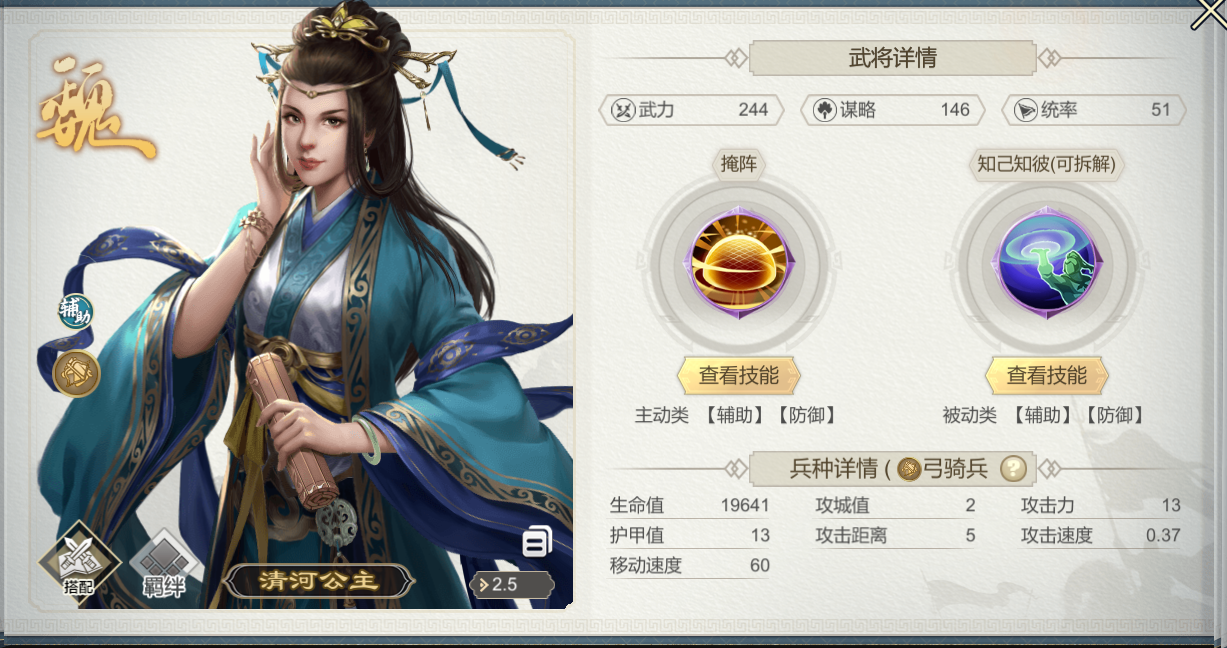Viewport: 1227px width, 648px height.
Task: Click the 武将详情 header
Action: (x=892, y=58)
